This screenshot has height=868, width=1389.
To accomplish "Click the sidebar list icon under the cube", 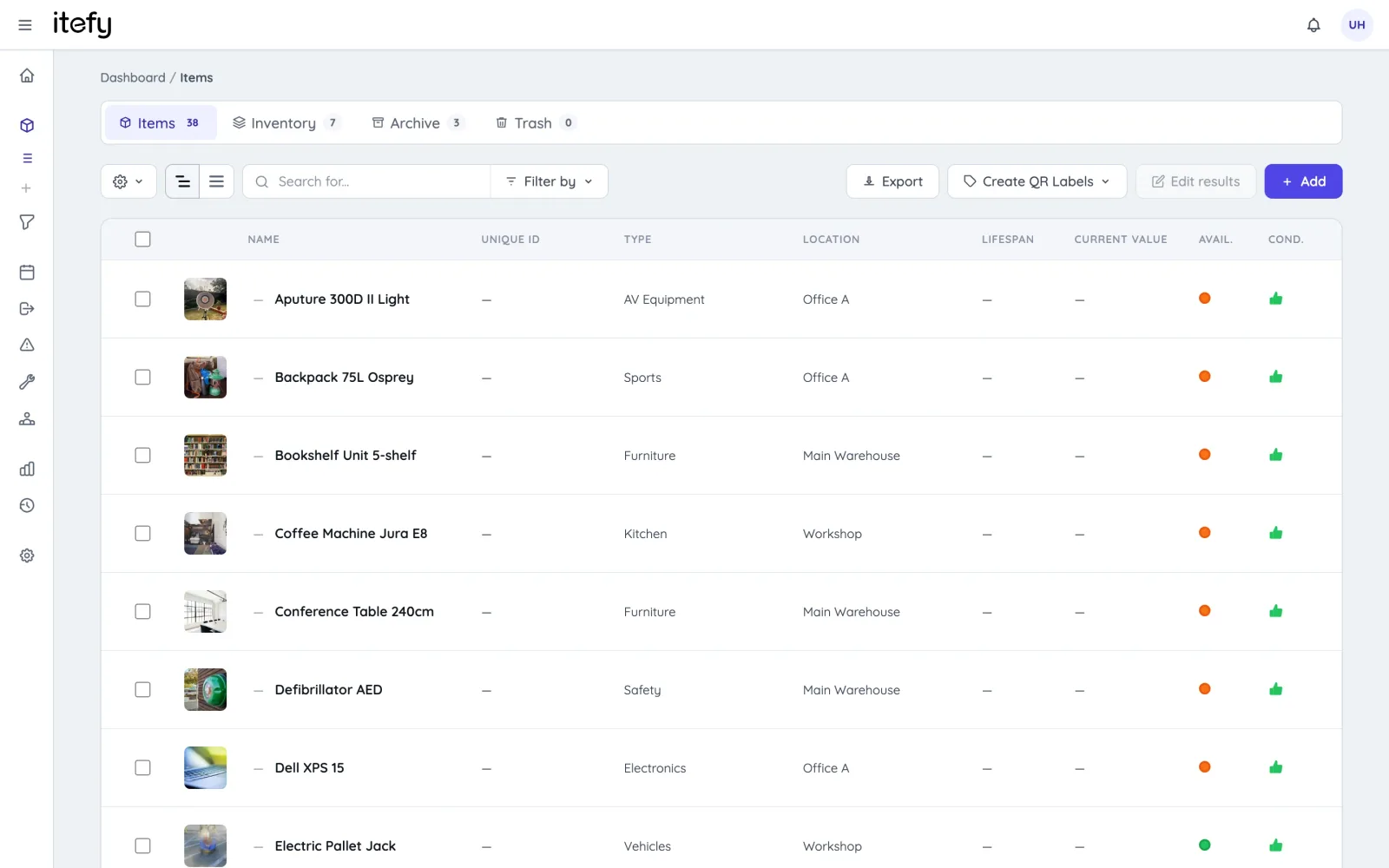I will 27,158.
